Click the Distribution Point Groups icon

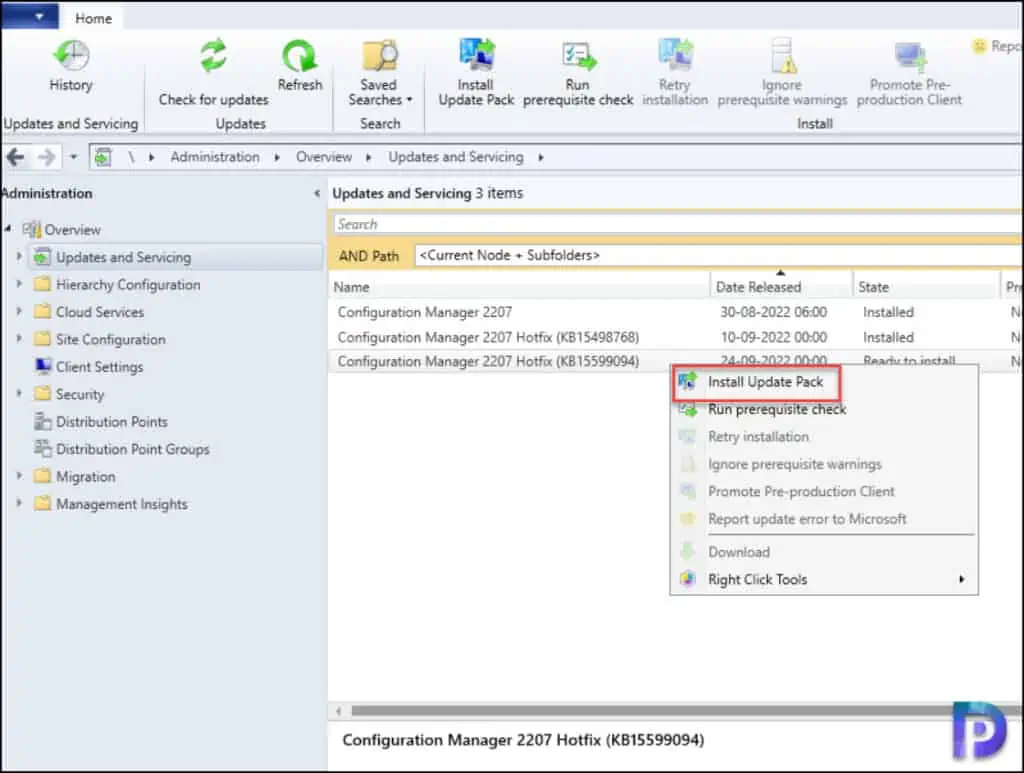coord(43,449)
